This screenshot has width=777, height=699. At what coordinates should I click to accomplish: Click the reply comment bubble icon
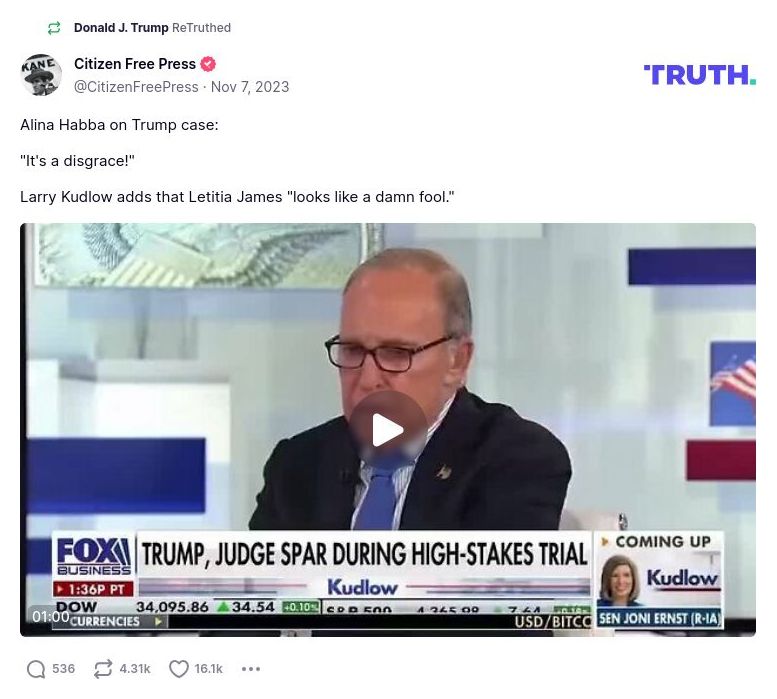pos(36,669)
